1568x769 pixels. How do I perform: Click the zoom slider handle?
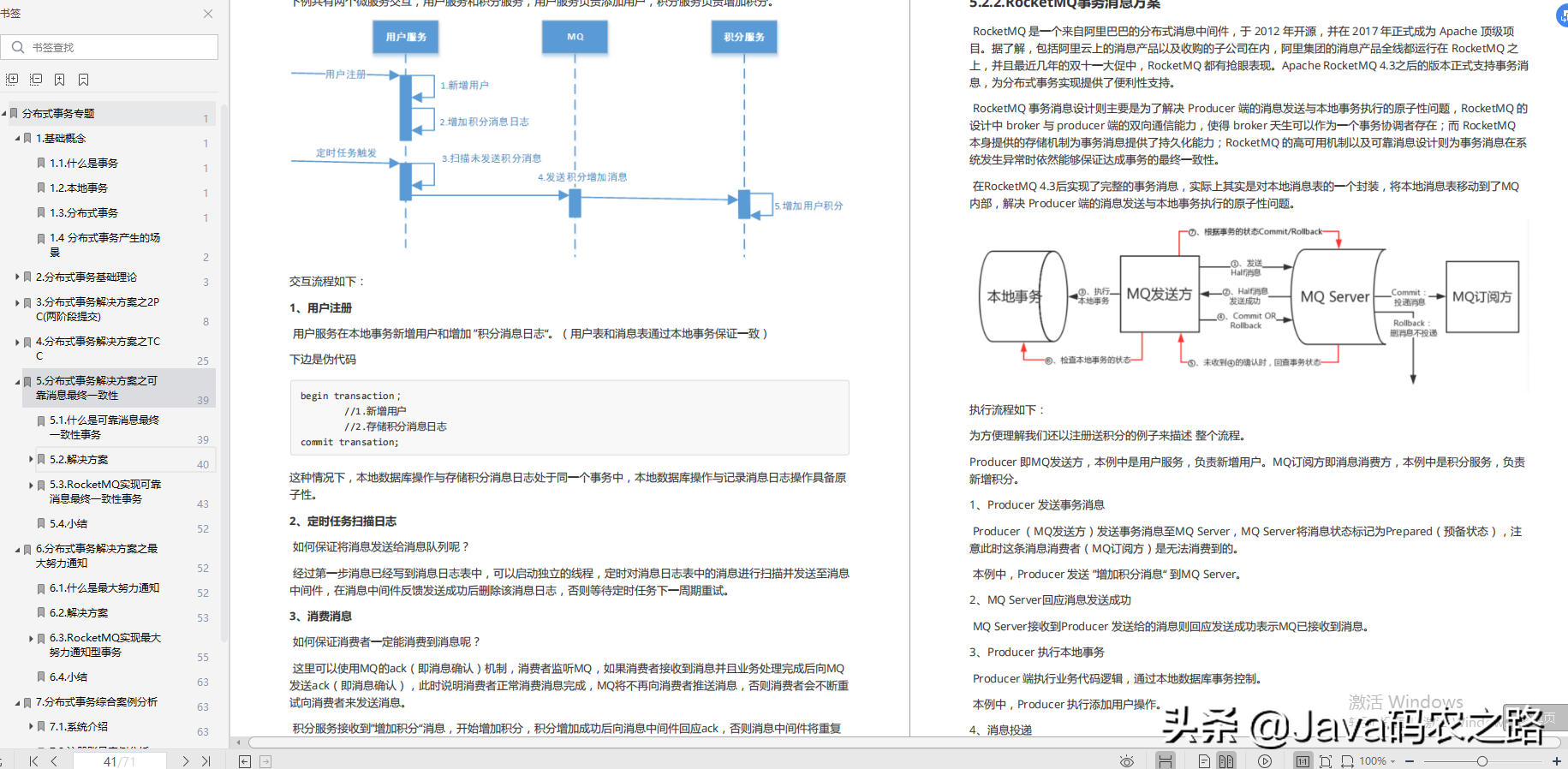click(x=1482, y=761)
